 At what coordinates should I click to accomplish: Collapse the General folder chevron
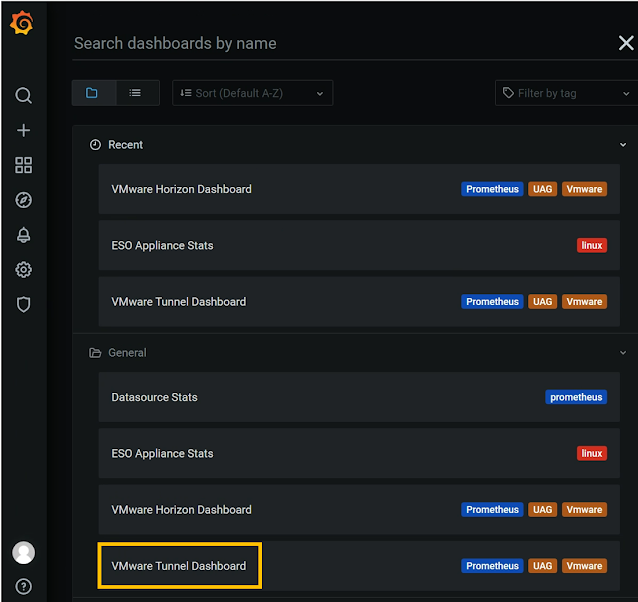(x=623, y=353)
